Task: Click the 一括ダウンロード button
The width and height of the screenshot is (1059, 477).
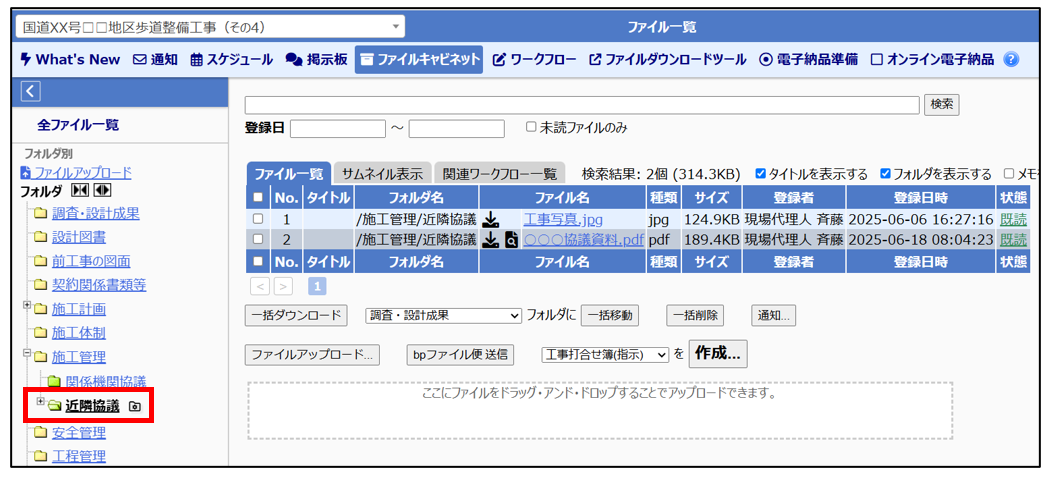Action: point(296,315)
